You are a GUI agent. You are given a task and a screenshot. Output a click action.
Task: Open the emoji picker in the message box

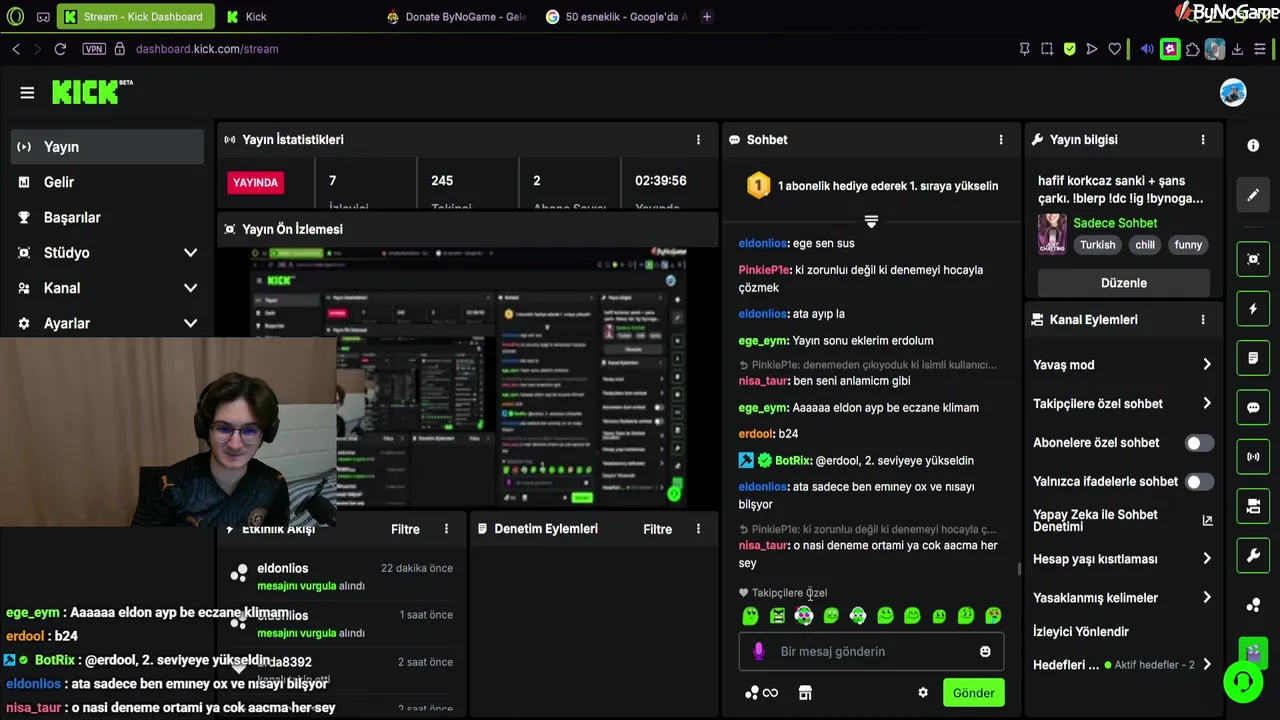click(x=985, y=651)
